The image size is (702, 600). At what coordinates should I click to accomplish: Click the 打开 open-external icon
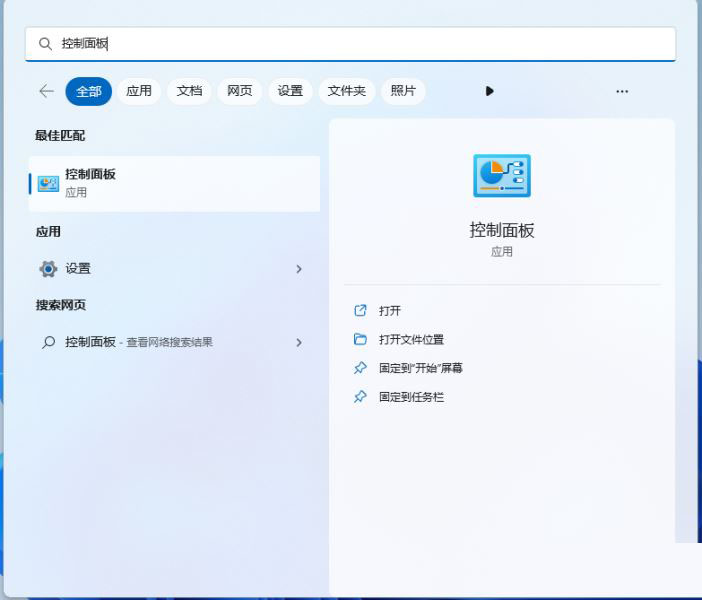360,310
